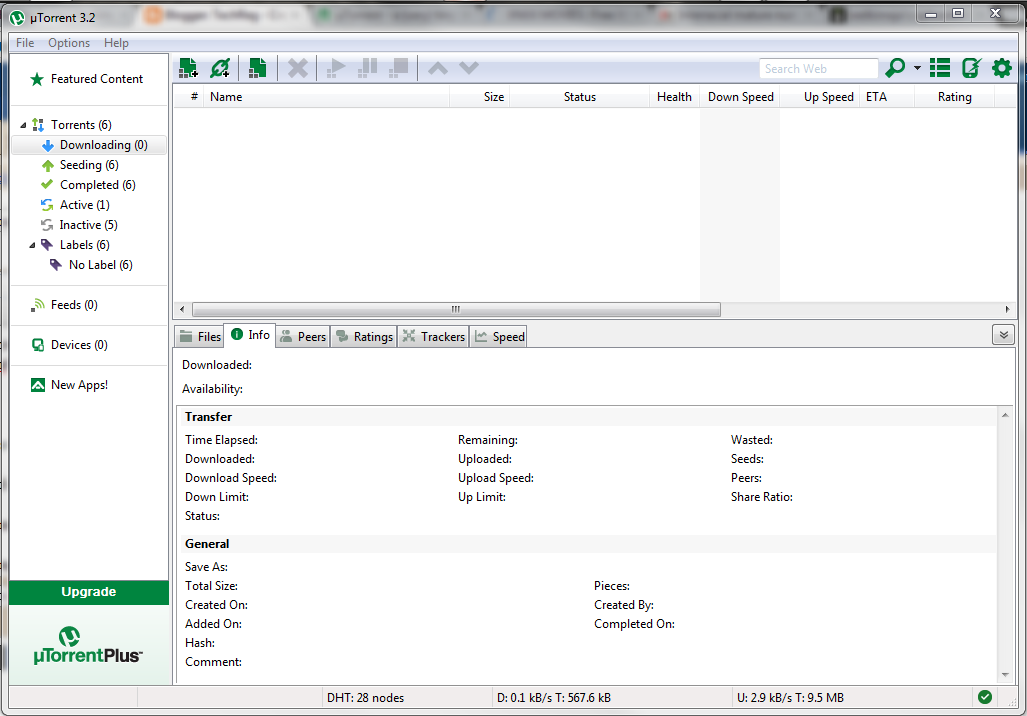Click Add Torrent from URL icon

(221, 67)
